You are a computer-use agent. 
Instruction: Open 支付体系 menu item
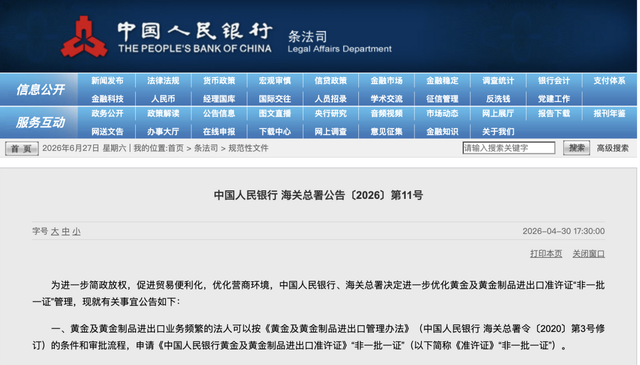coord(609,81)
